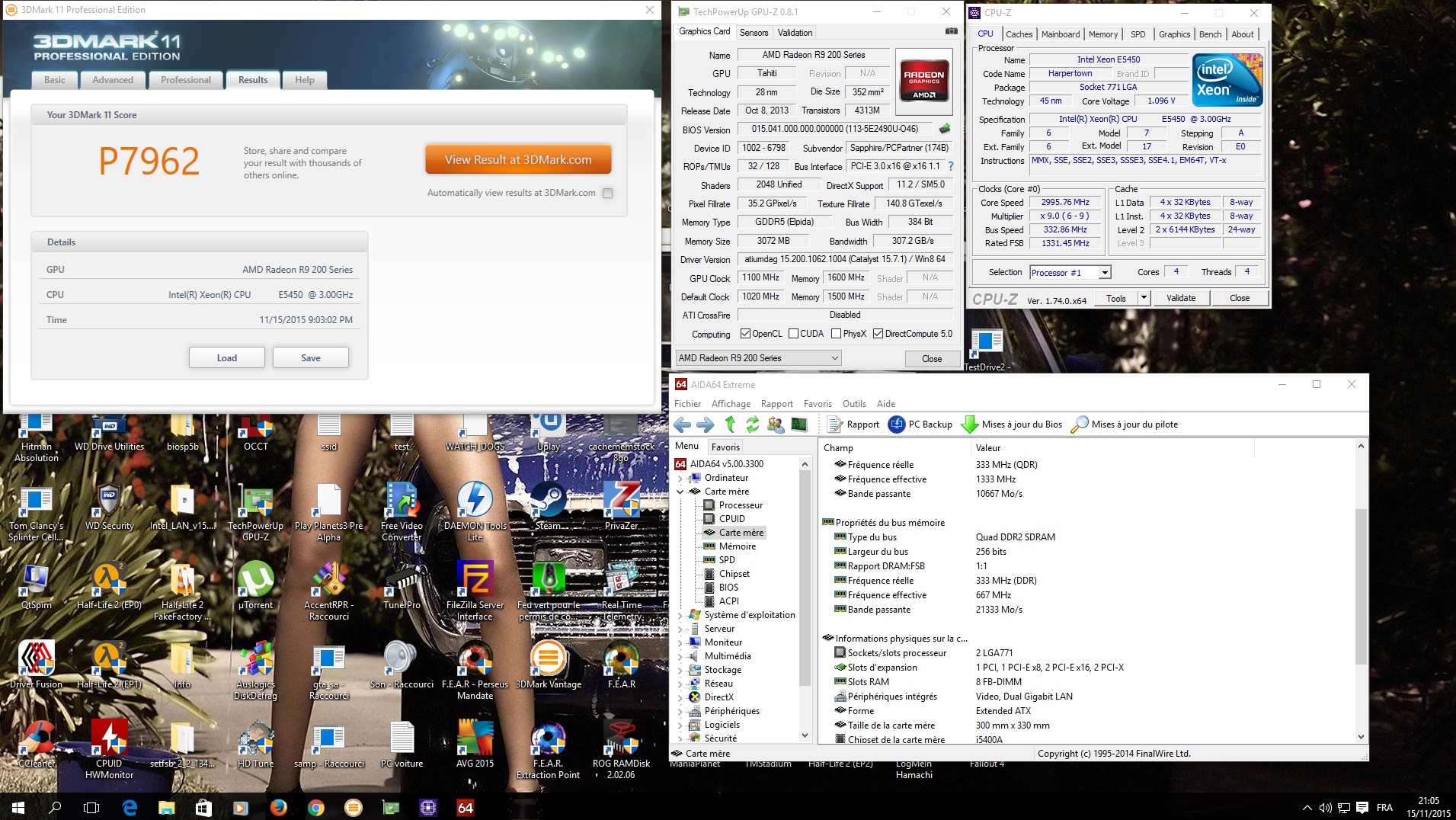Viewport: 1456px width, 820px height.
Task: Toggle PhysX checkbox in GPU-Z
Action: (x=836, y=334)
